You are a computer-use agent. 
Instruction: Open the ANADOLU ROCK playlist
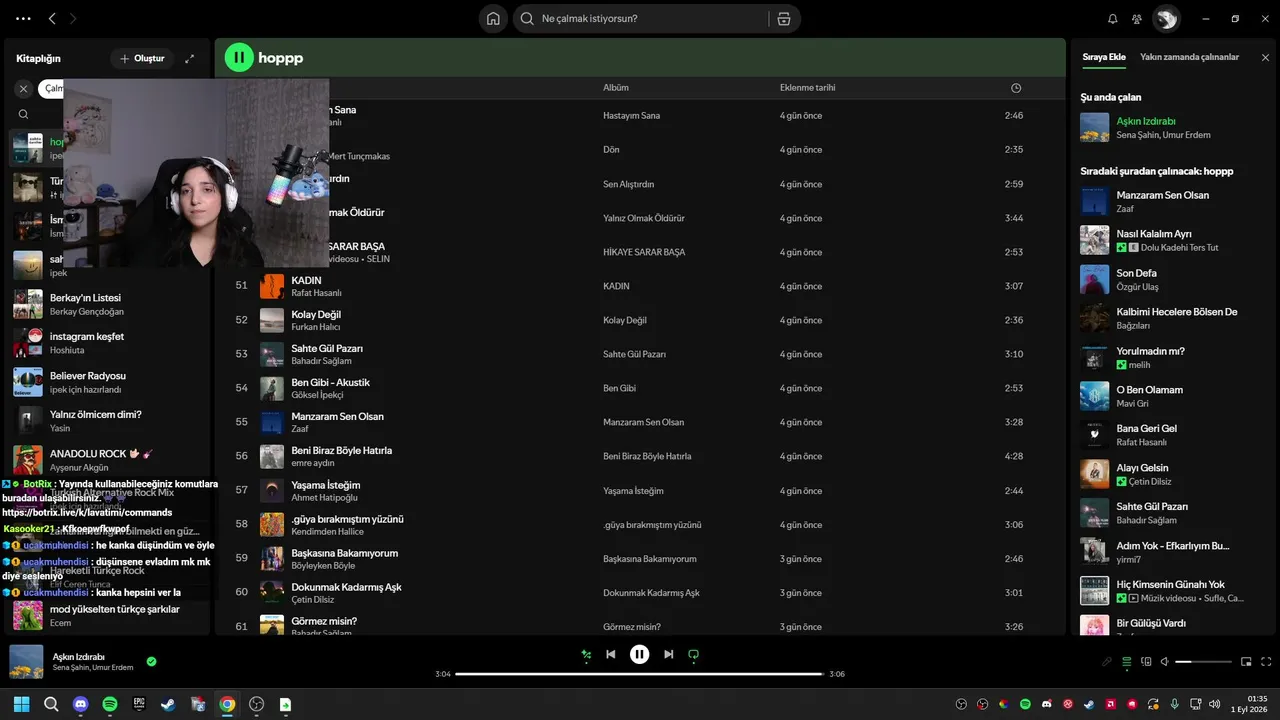(x=110, y=460)
